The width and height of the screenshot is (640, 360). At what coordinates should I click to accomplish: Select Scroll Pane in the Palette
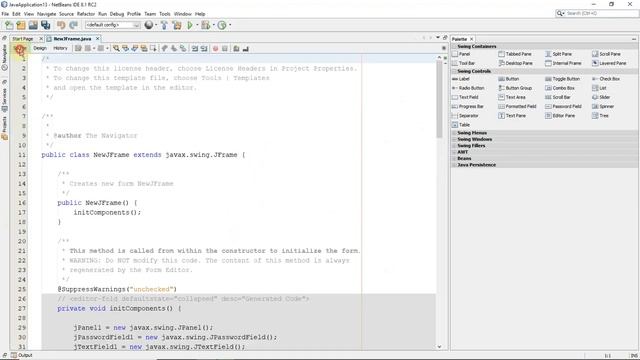606,54
